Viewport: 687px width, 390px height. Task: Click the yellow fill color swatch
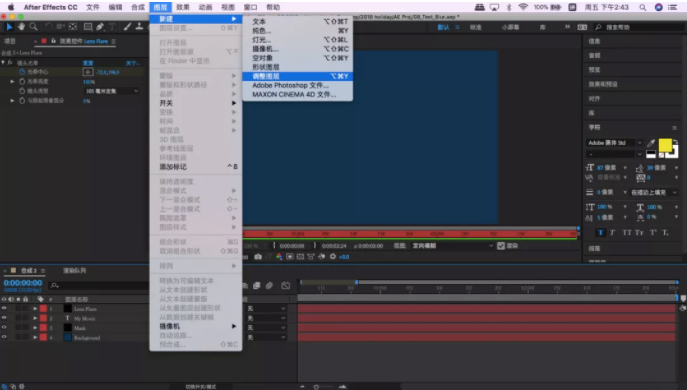pyautogui.click(x=665, y=145)
